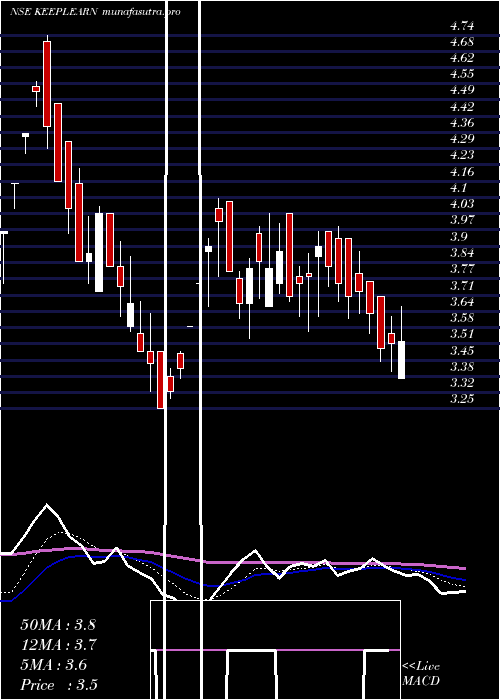Select the tallest red candle near 4.68
500x700 pixels.
click(x=47, y=84)
